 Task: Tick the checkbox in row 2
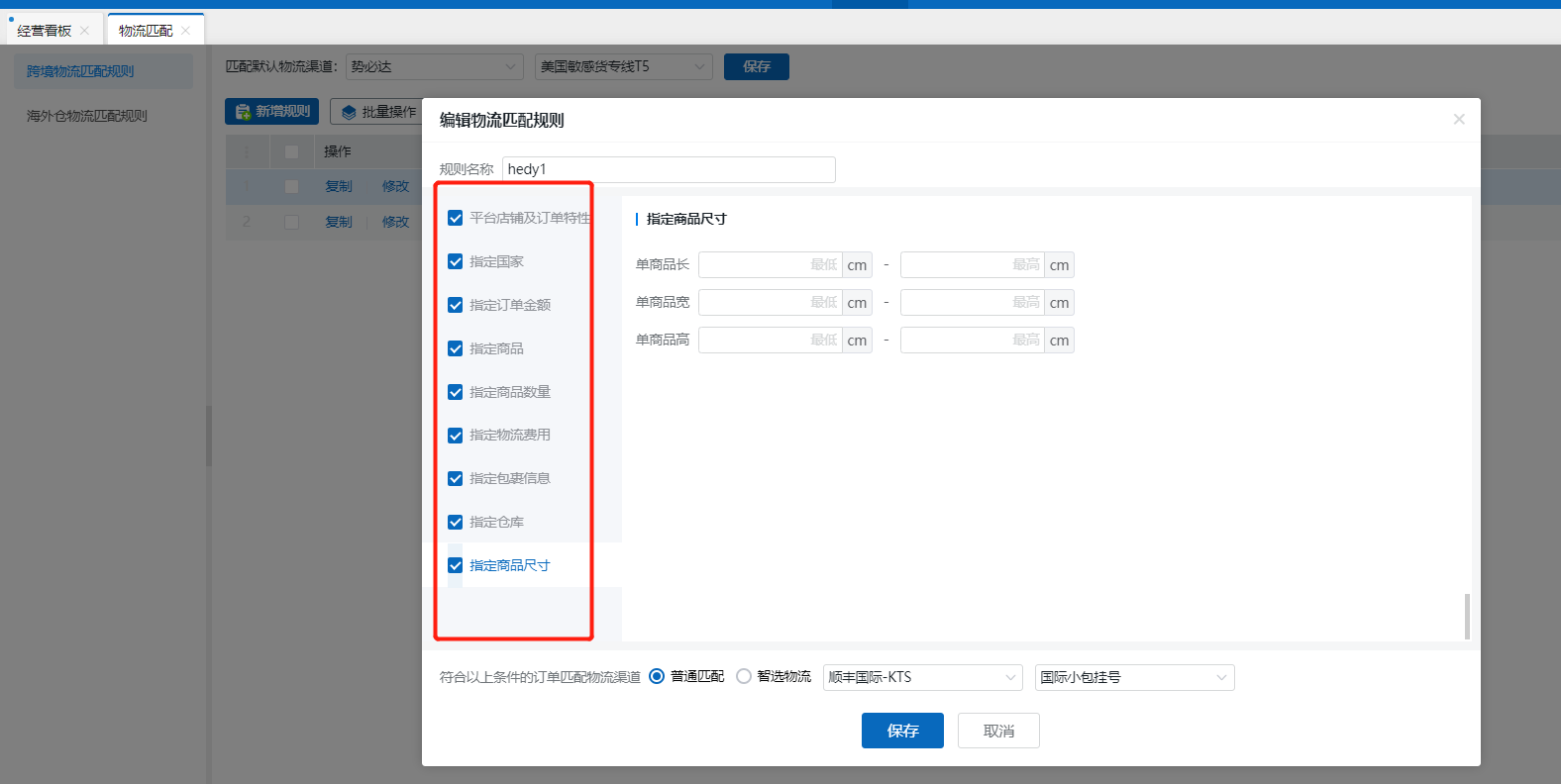(x=291, y=222)
